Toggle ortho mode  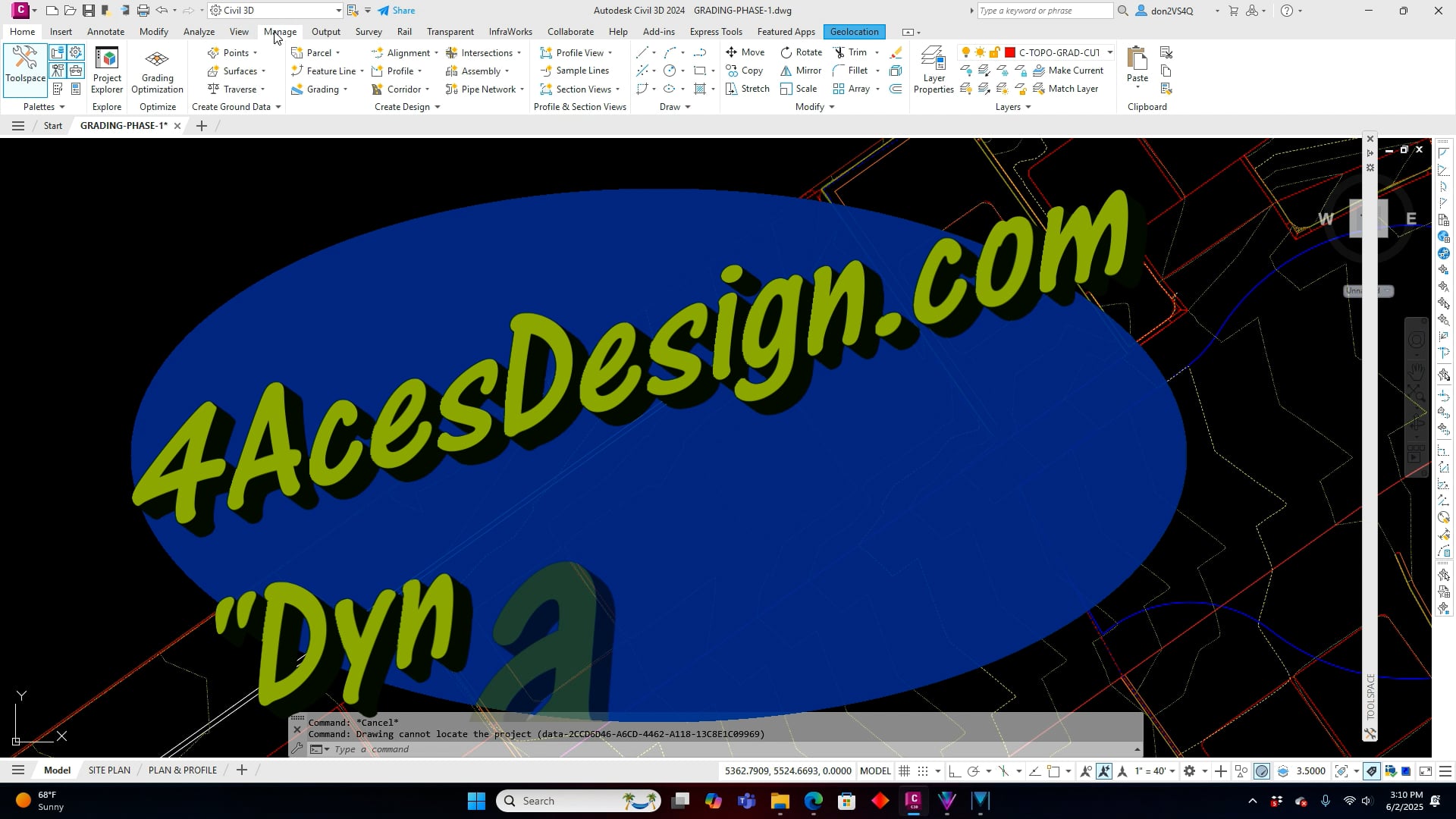[x=955, y=771]
